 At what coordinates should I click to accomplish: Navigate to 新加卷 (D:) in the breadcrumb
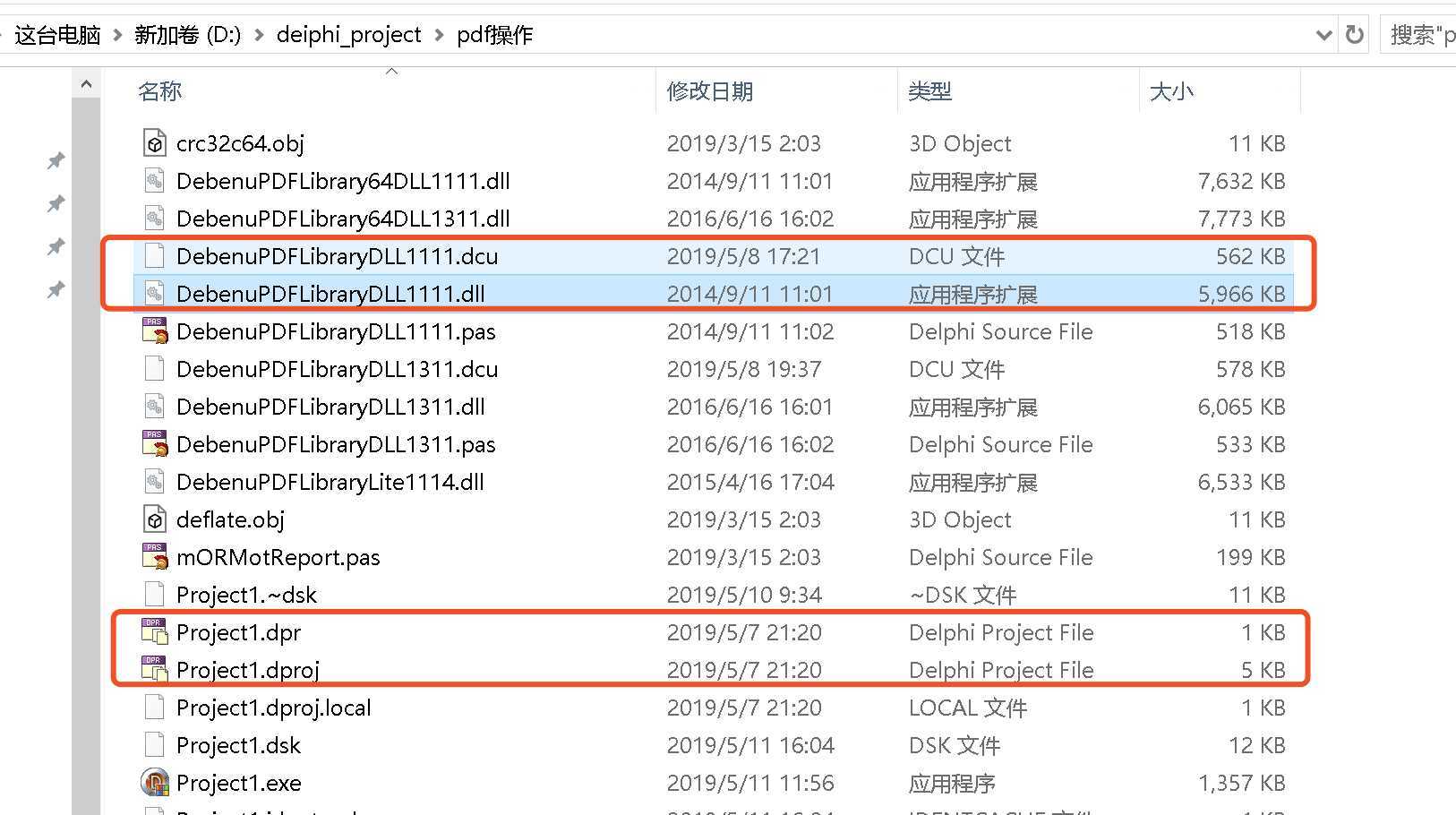coord(188,35)
